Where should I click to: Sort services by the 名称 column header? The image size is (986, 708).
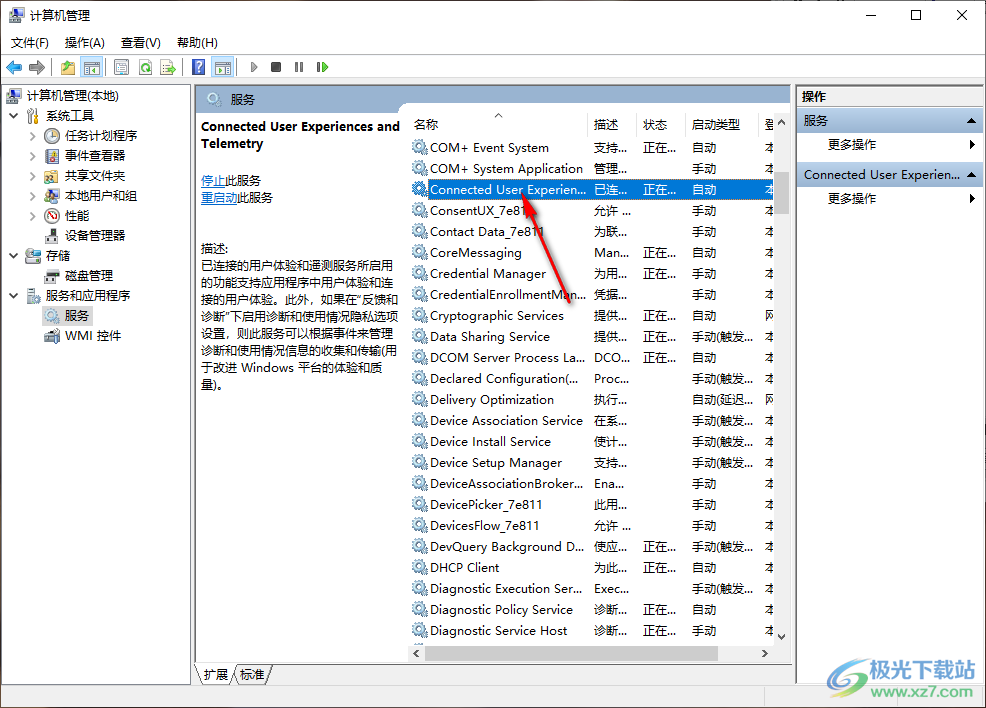tap(498, 124)
